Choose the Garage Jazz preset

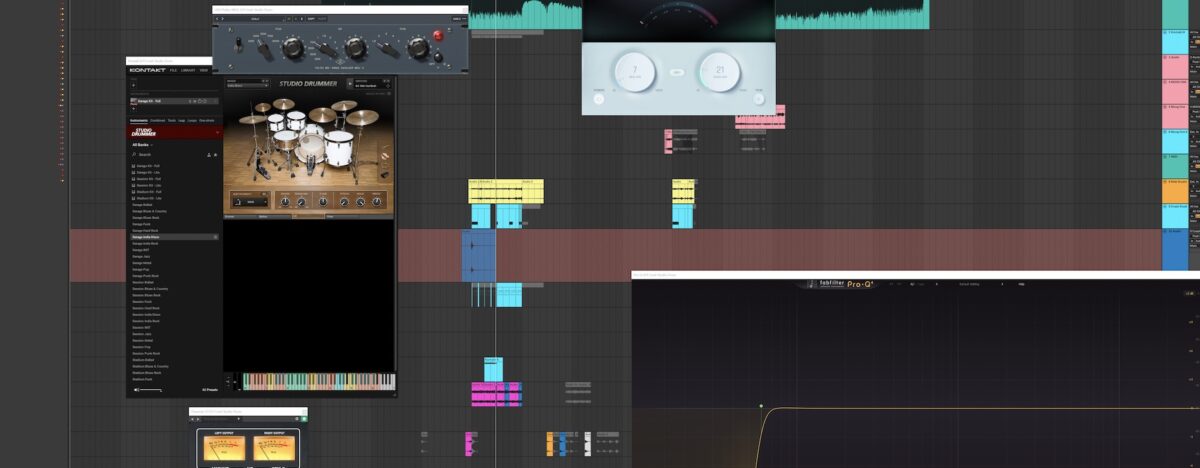pos(143,256)
